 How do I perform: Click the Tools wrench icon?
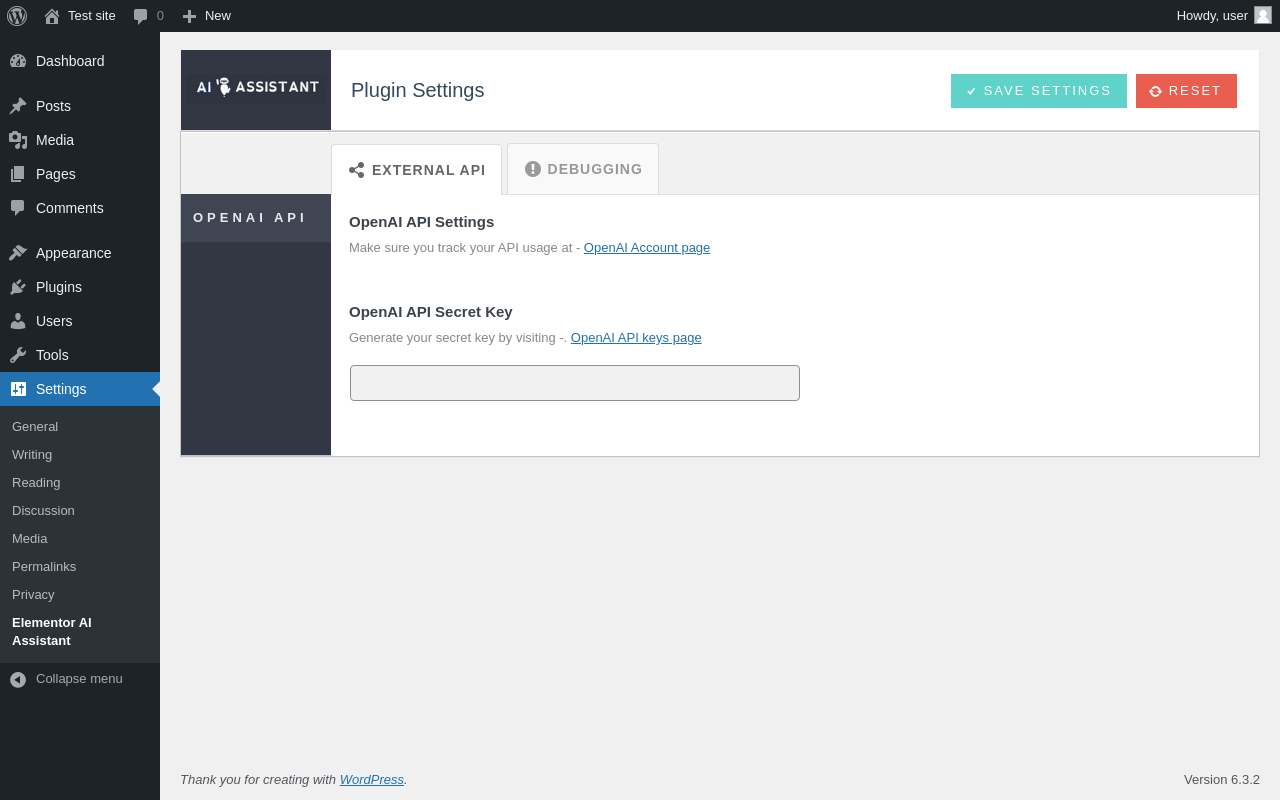coord(18,355)
